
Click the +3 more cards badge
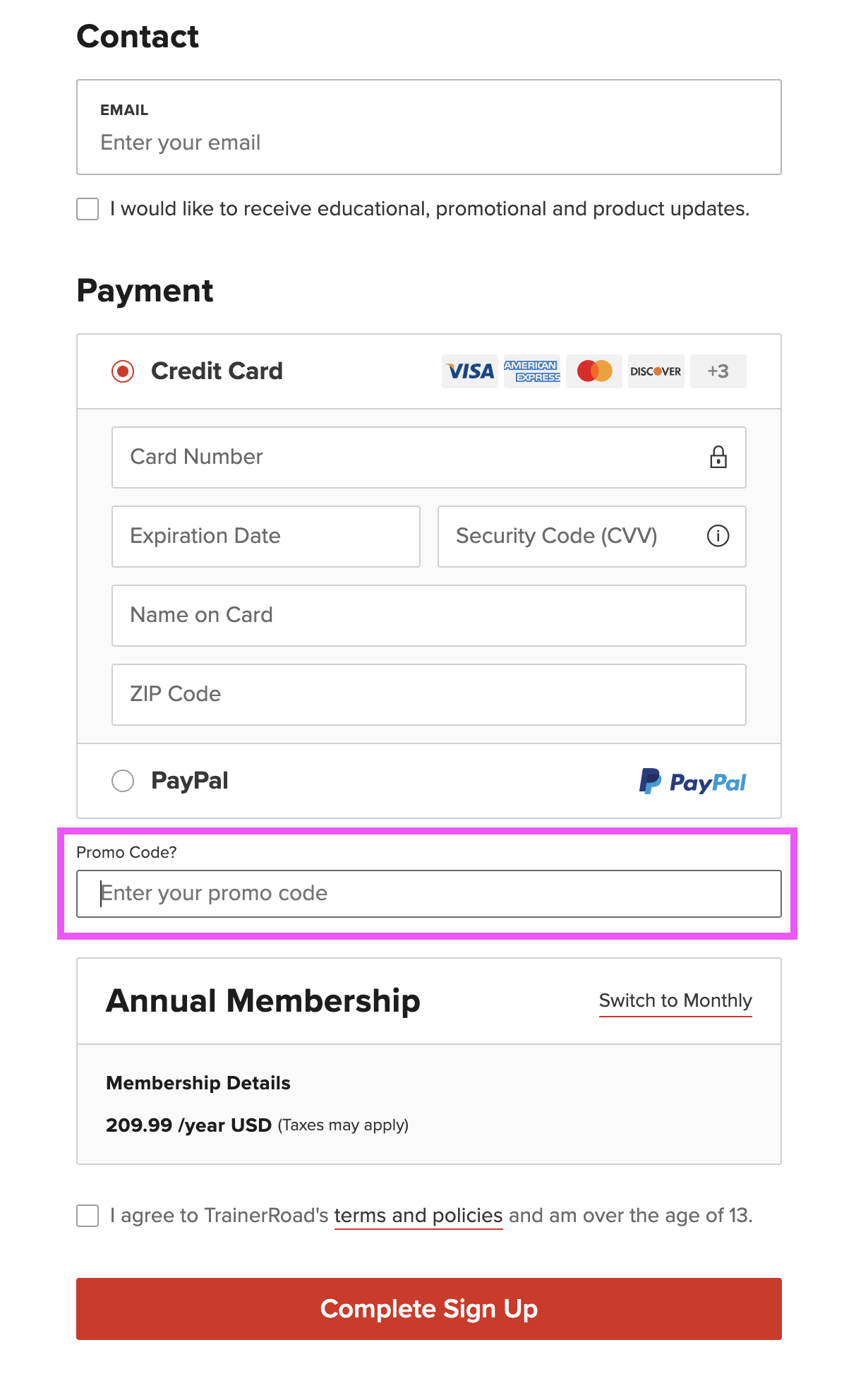718,371
